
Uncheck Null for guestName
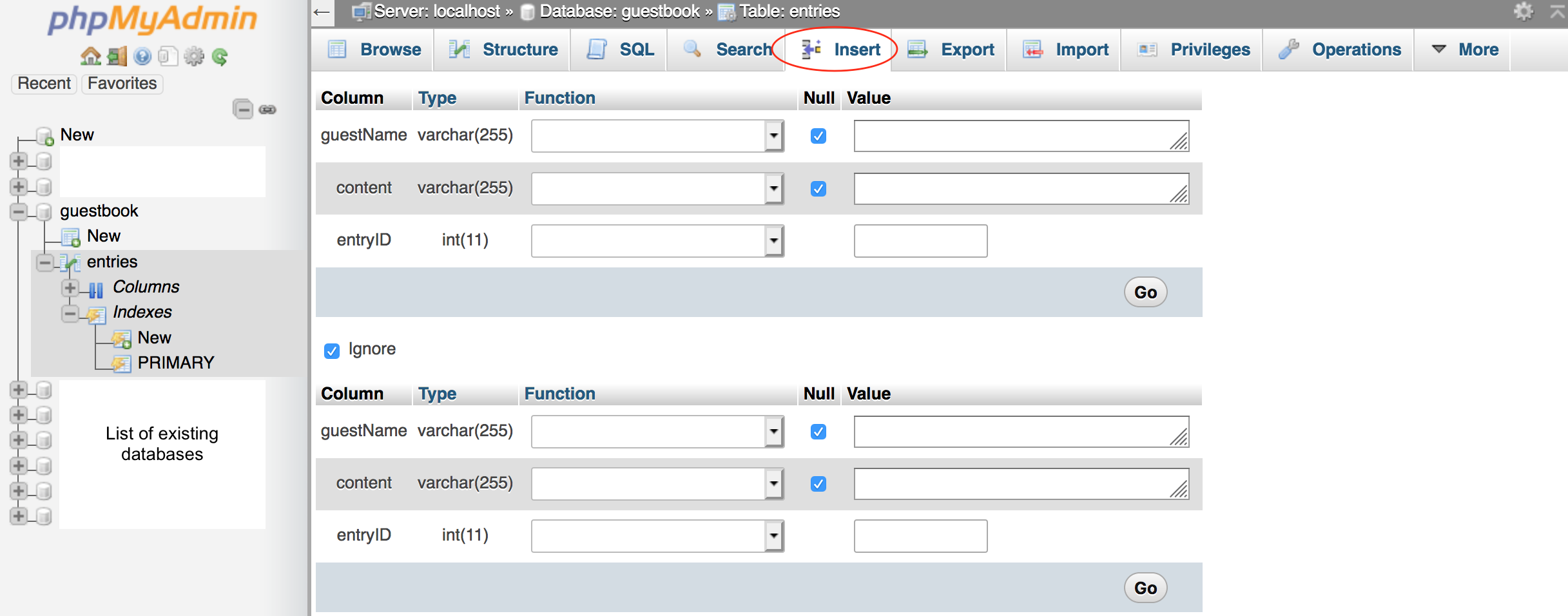[x=818, y=136]
